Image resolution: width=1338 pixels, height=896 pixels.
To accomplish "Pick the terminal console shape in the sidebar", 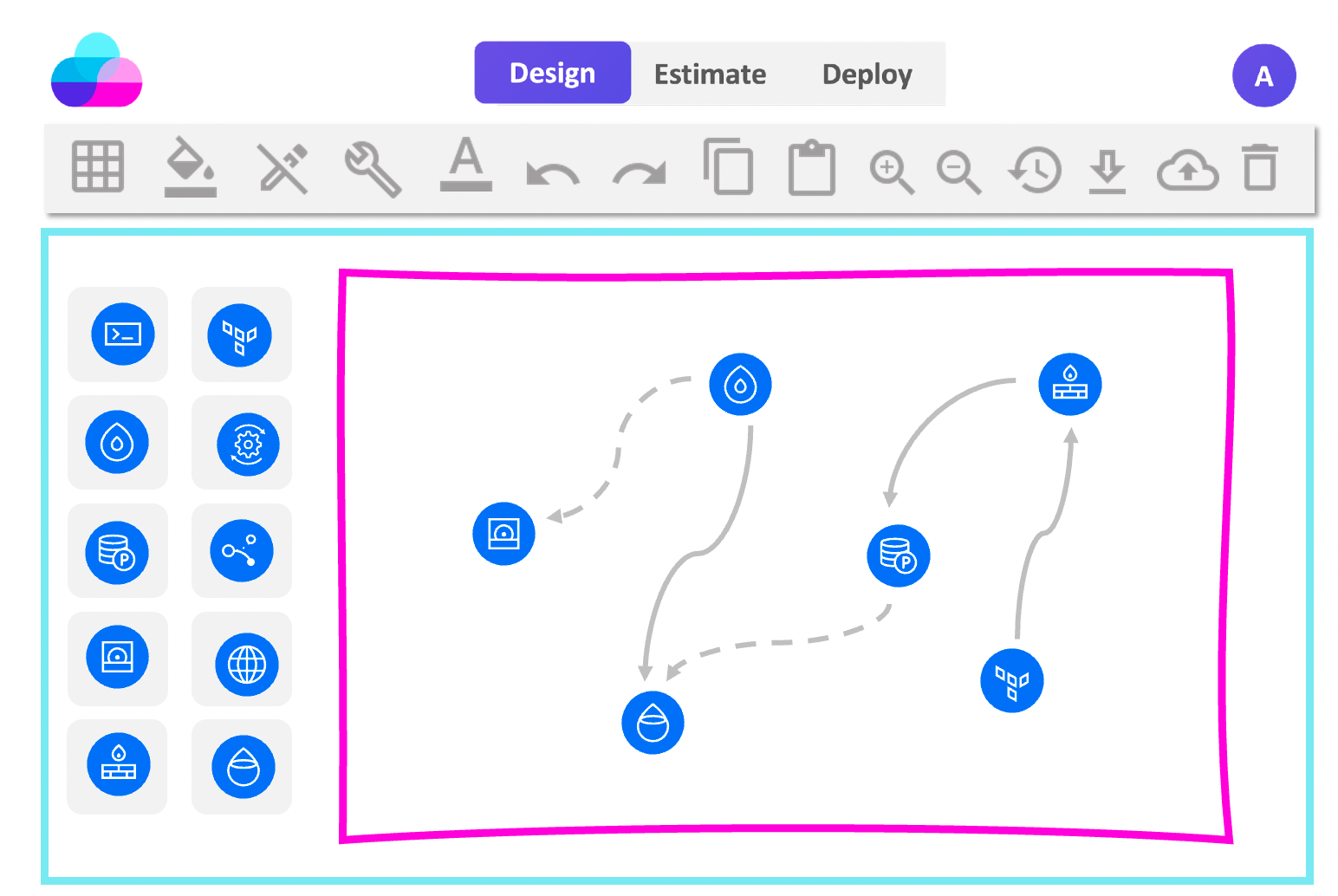I will (x=118, y=334).
